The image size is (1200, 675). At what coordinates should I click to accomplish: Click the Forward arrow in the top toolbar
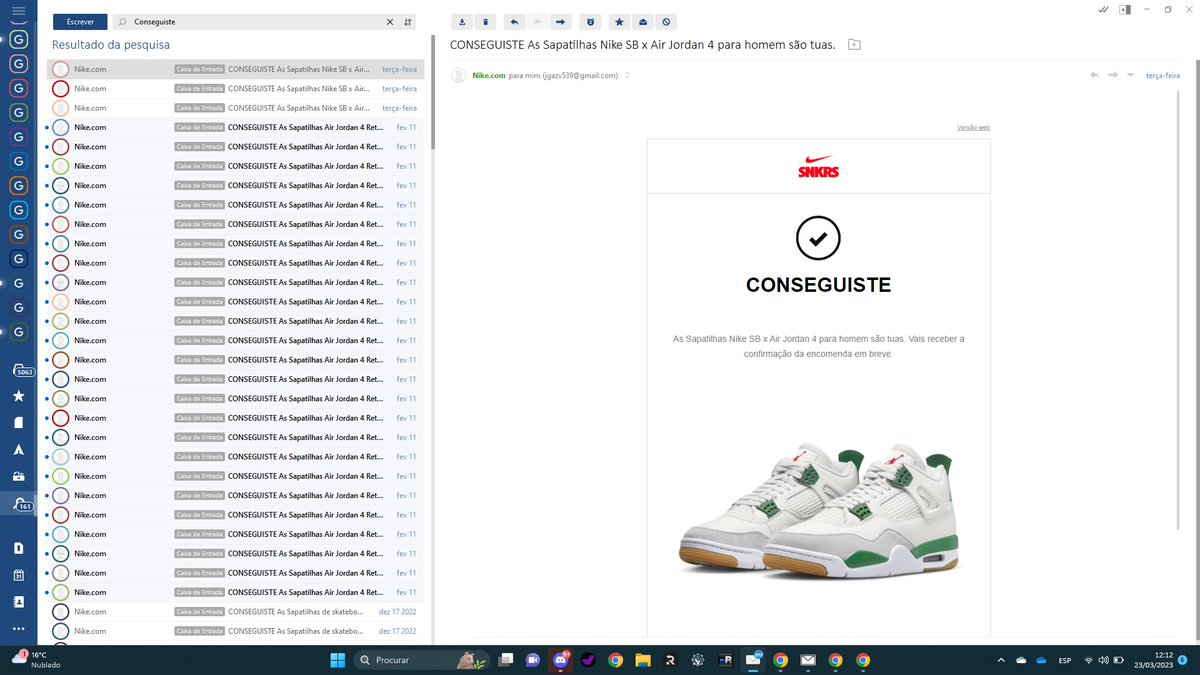561,21
